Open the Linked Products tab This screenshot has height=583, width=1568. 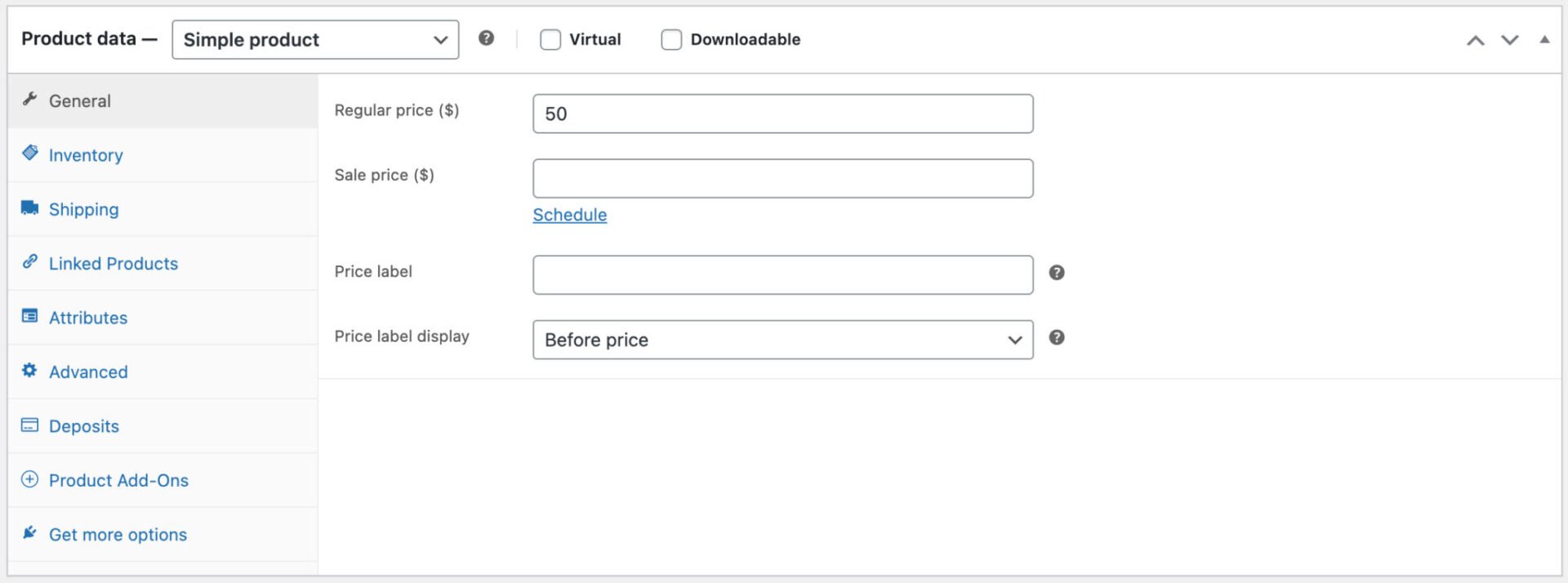[x=163, y=264]
